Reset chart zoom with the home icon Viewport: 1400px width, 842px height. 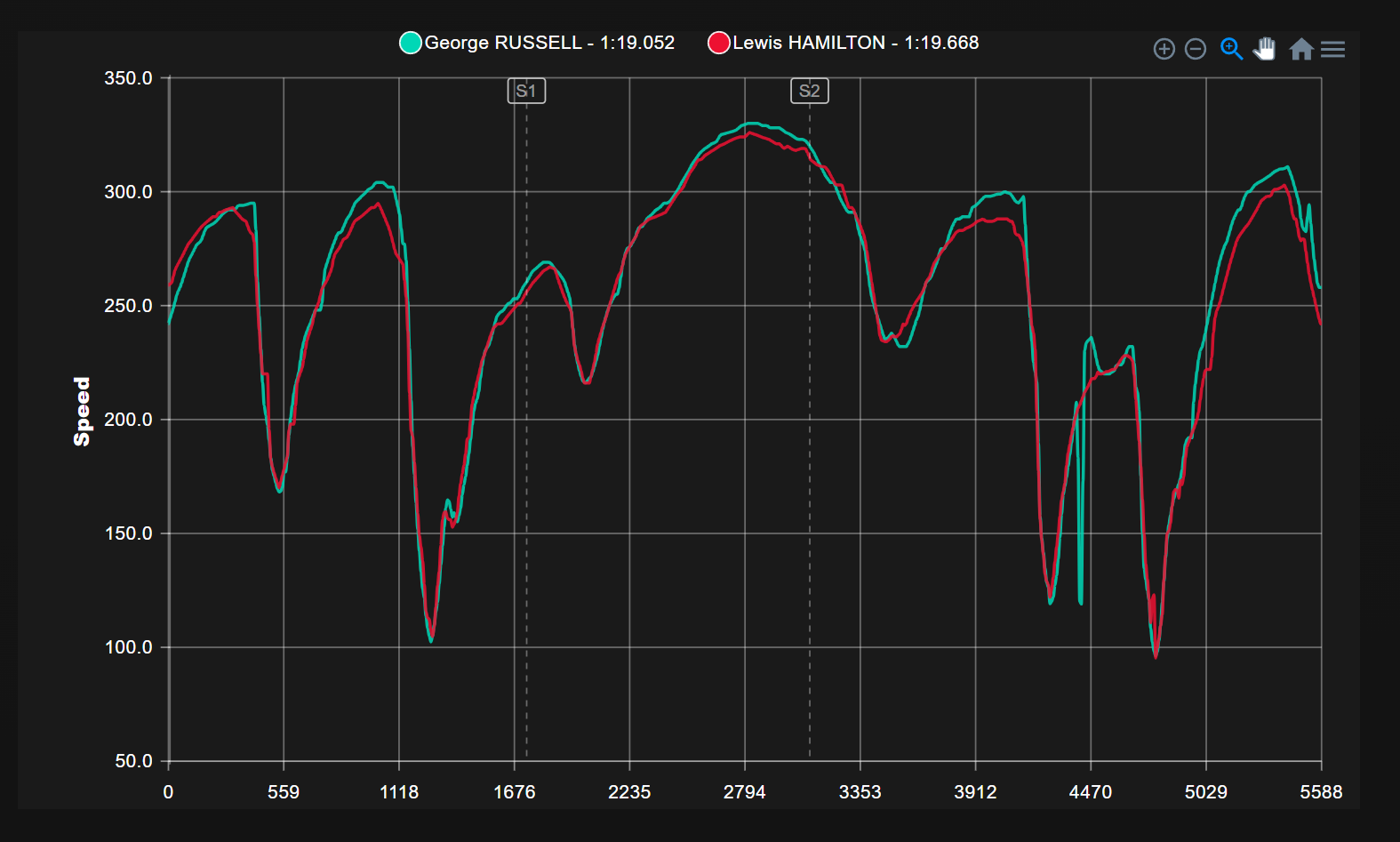1301,49
